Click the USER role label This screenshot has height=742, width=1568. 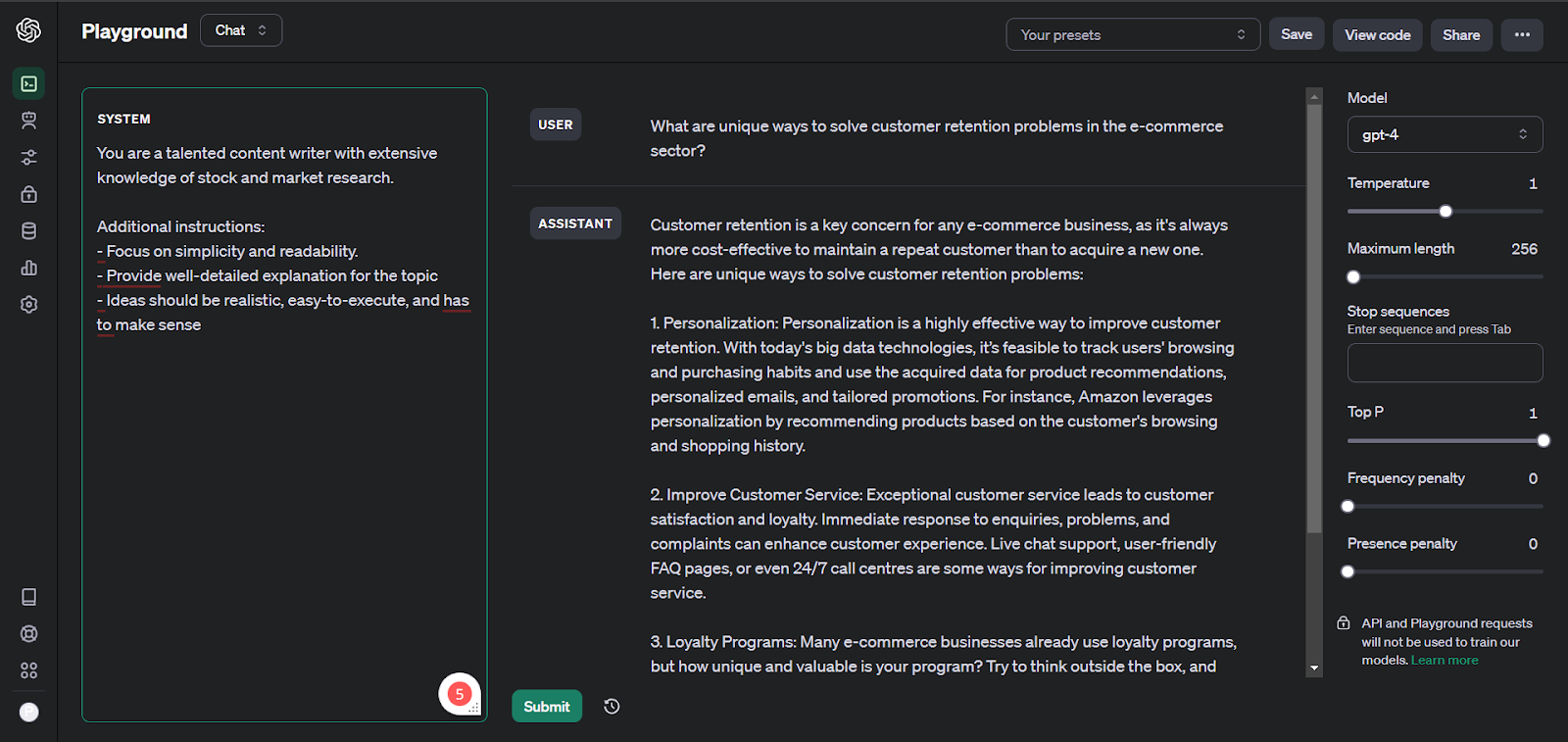click(x=556, y=124)
